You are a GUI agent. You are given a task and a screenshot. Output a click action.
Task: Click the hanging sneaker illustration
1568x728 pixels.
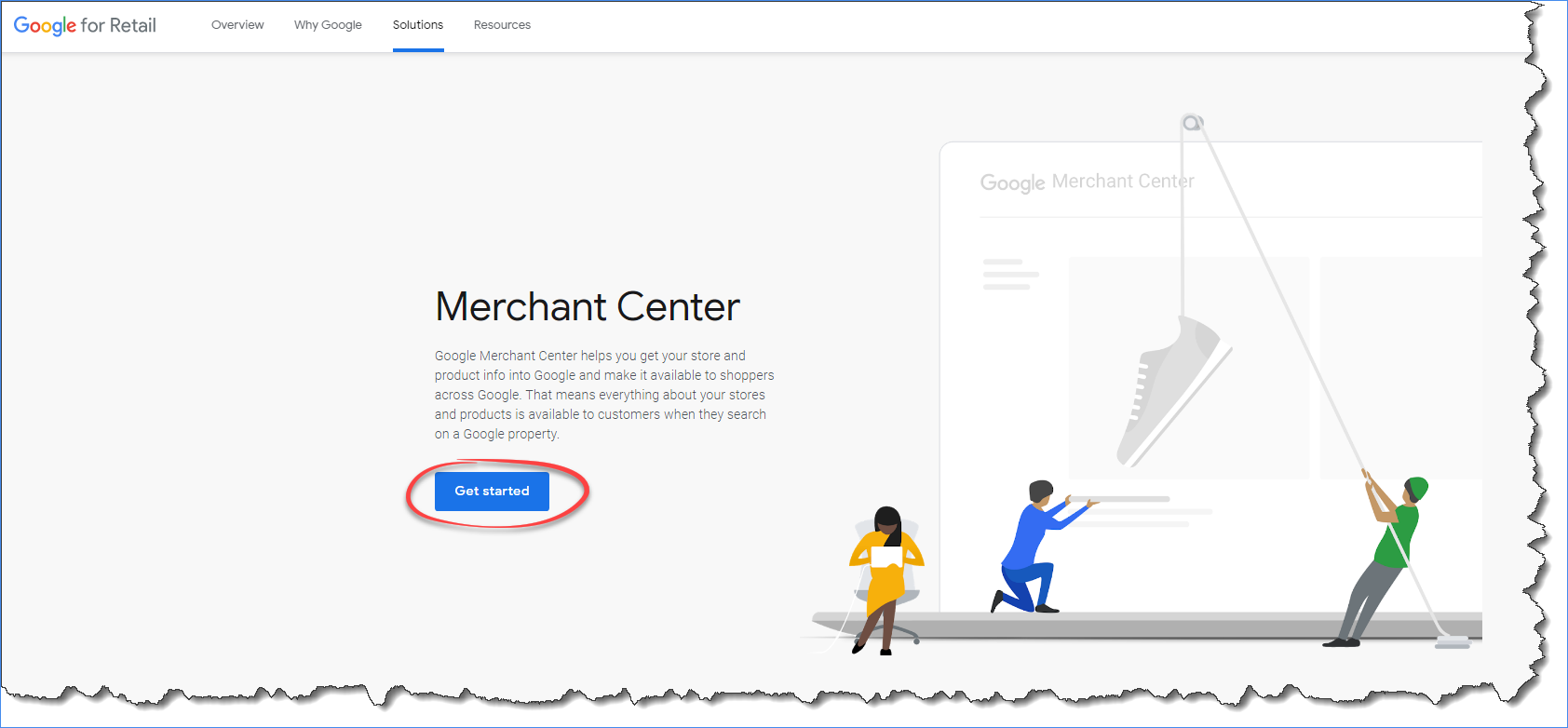(x=1173, y=391)
